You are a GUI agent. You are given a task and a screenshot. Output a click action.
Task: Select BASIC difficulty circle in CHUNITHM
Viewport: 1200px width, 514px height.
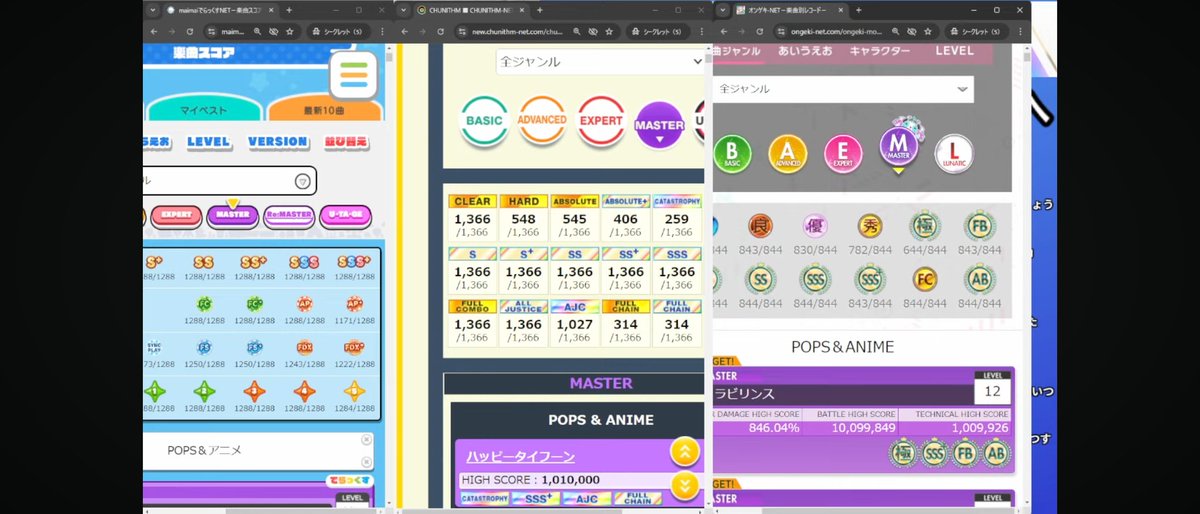point(484,121)
